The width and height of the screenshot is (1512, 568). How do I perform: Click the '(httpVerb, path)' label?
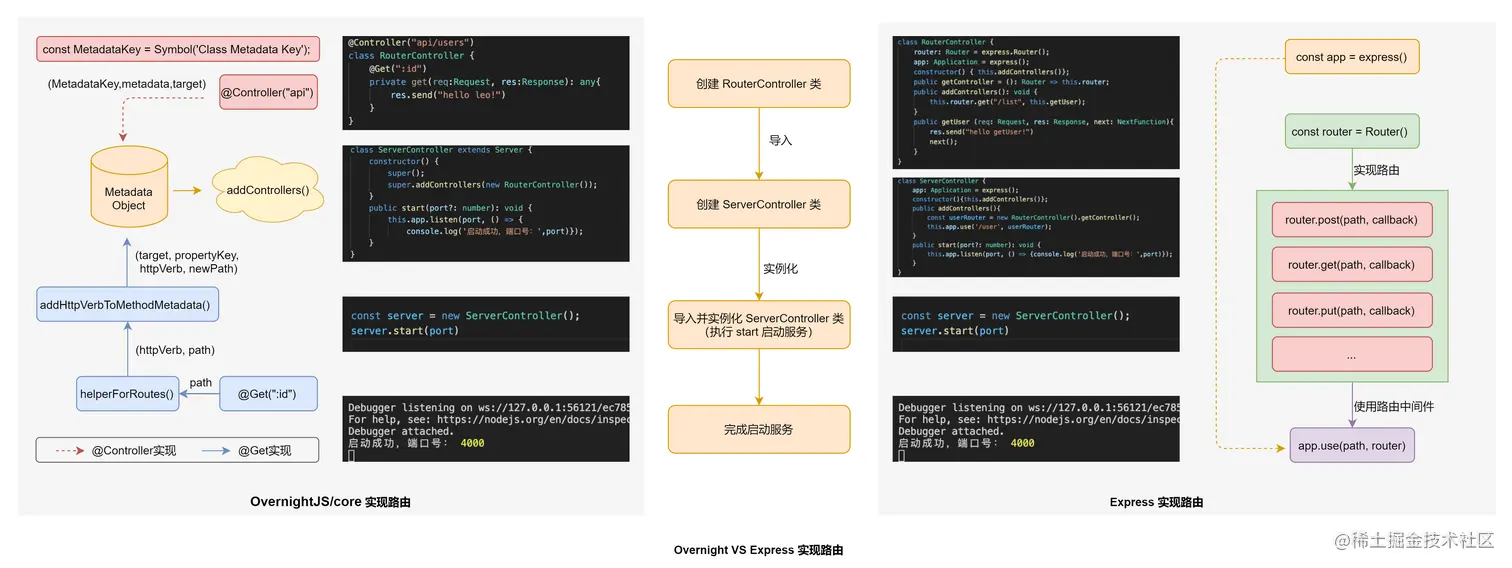(x=175, y=350)
